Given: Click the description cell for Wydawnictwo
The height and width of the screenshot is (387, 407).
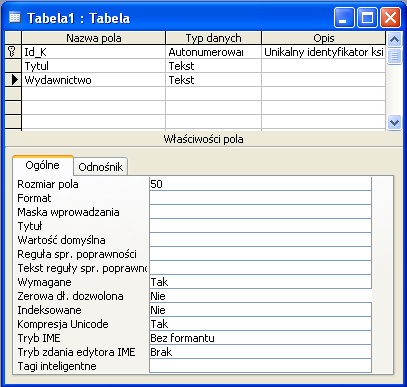Looking at the screenshot, I should tap(324, 80).
